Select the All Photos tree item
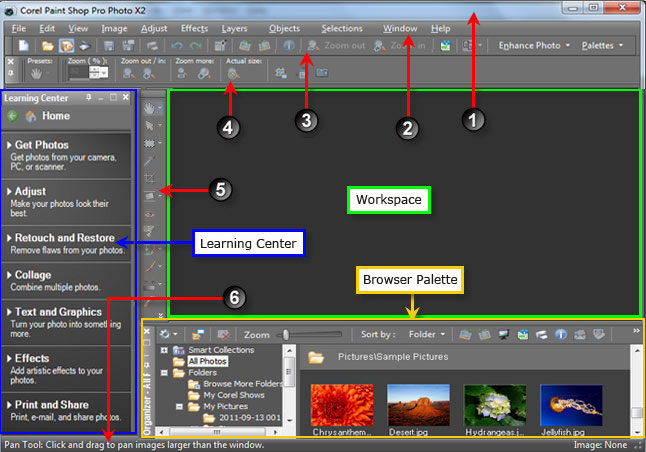This screenshot has height=452, width=646. [208, 361]
